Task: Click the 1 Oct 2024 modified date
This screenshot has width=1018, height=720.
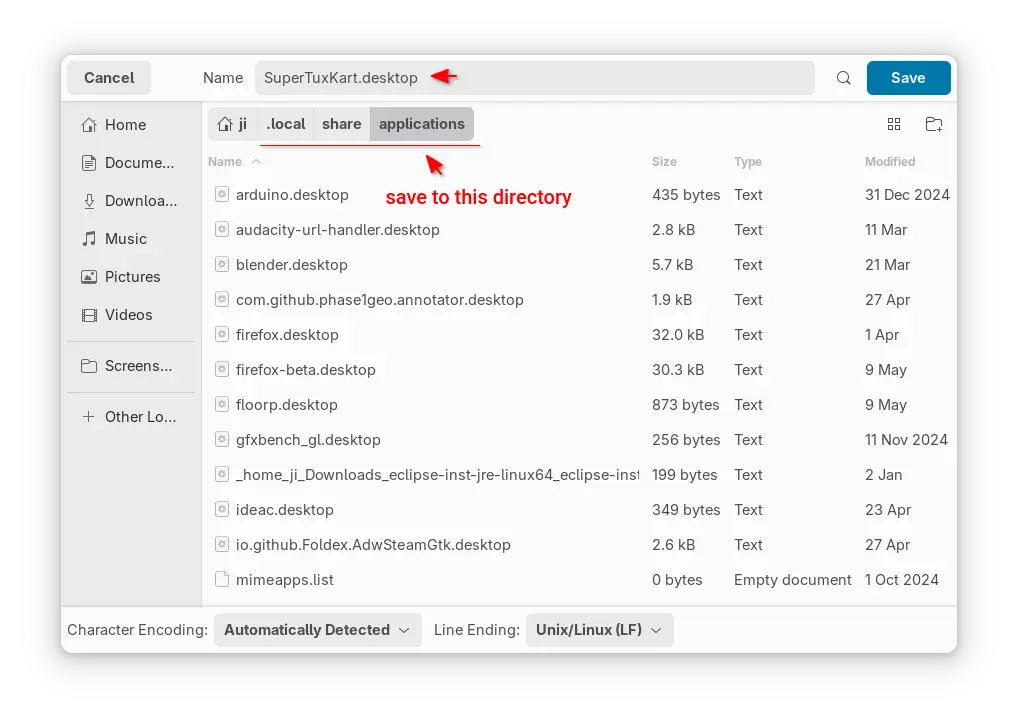Action: coord(902,580)
